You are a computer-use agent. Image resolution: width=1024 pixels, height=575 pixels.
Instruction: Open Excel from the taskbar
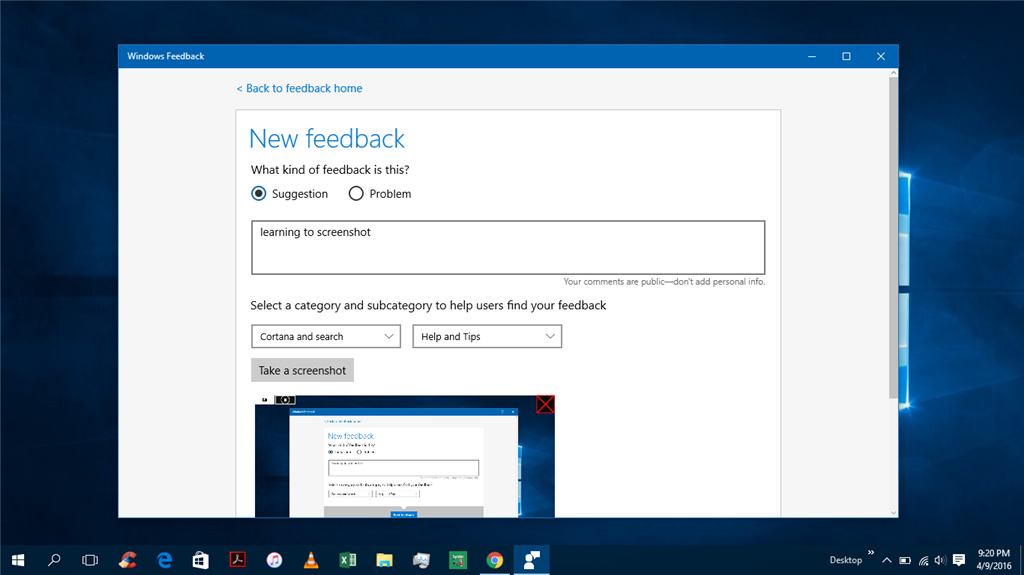[x=347, y=560]
